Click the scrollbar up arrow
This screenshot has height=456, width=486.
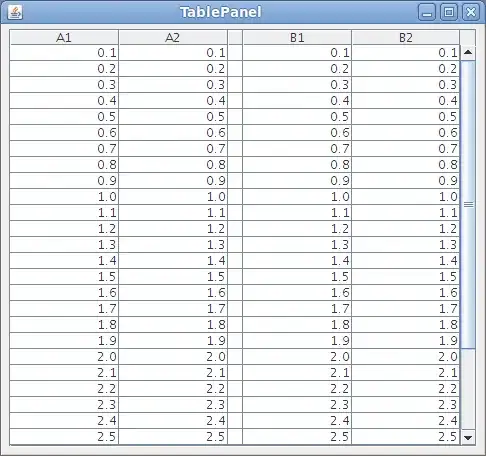(468, 52)
